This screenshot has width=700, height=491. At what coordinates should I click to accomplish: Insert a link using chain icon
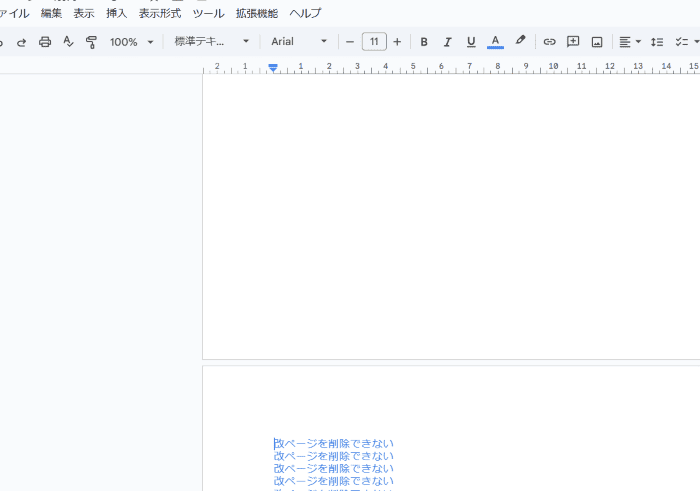point(549,42)
